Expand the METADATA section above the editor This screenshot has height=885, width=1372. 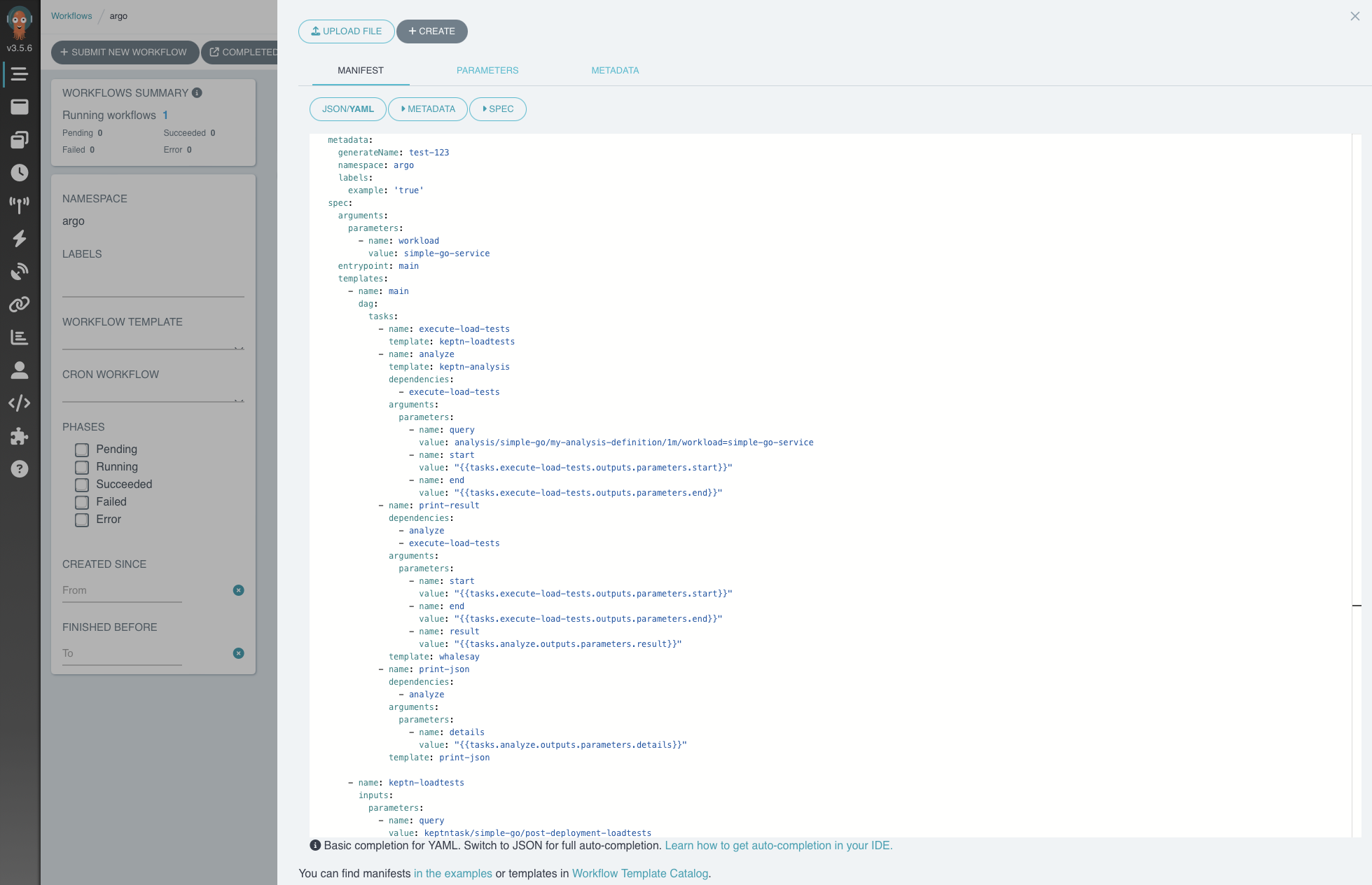point(427,109)
